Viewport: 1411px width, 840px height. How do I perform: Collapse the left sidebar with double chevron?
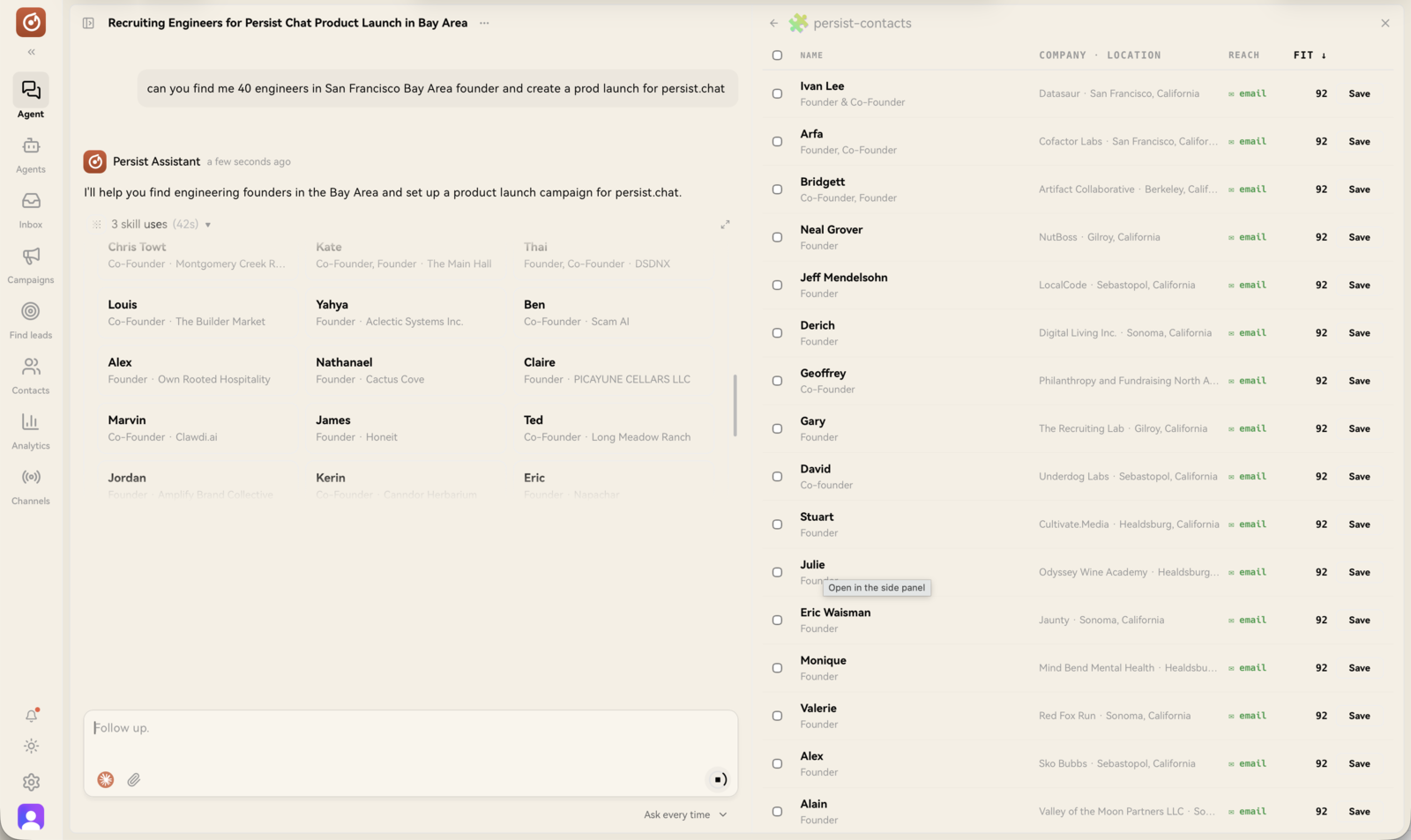(x=31, y=52)
